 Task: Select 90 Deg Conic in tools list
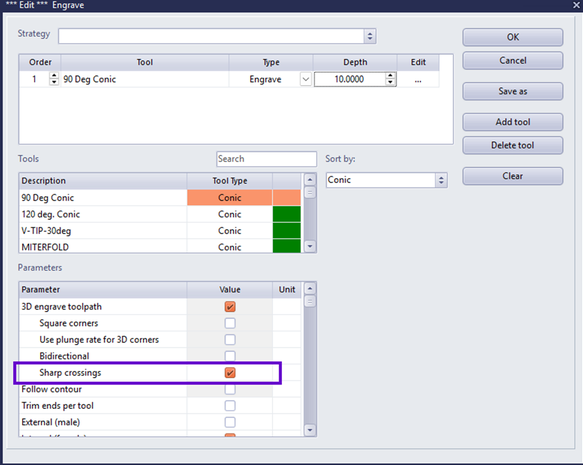coord(160,198)
